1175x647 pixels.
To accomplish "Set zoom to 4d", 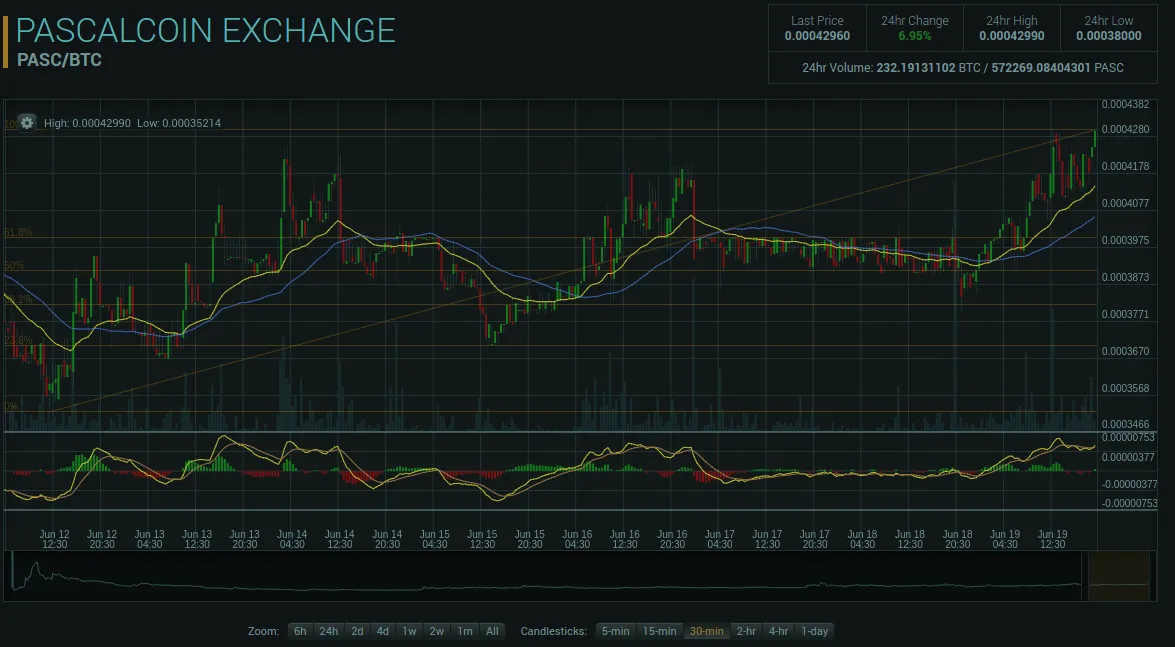I will pos(383,631).
